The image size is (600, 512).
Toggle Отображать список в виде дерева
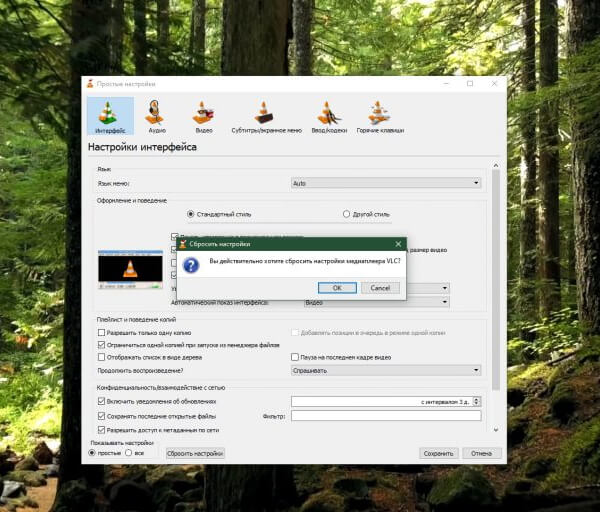pos(101,357)
